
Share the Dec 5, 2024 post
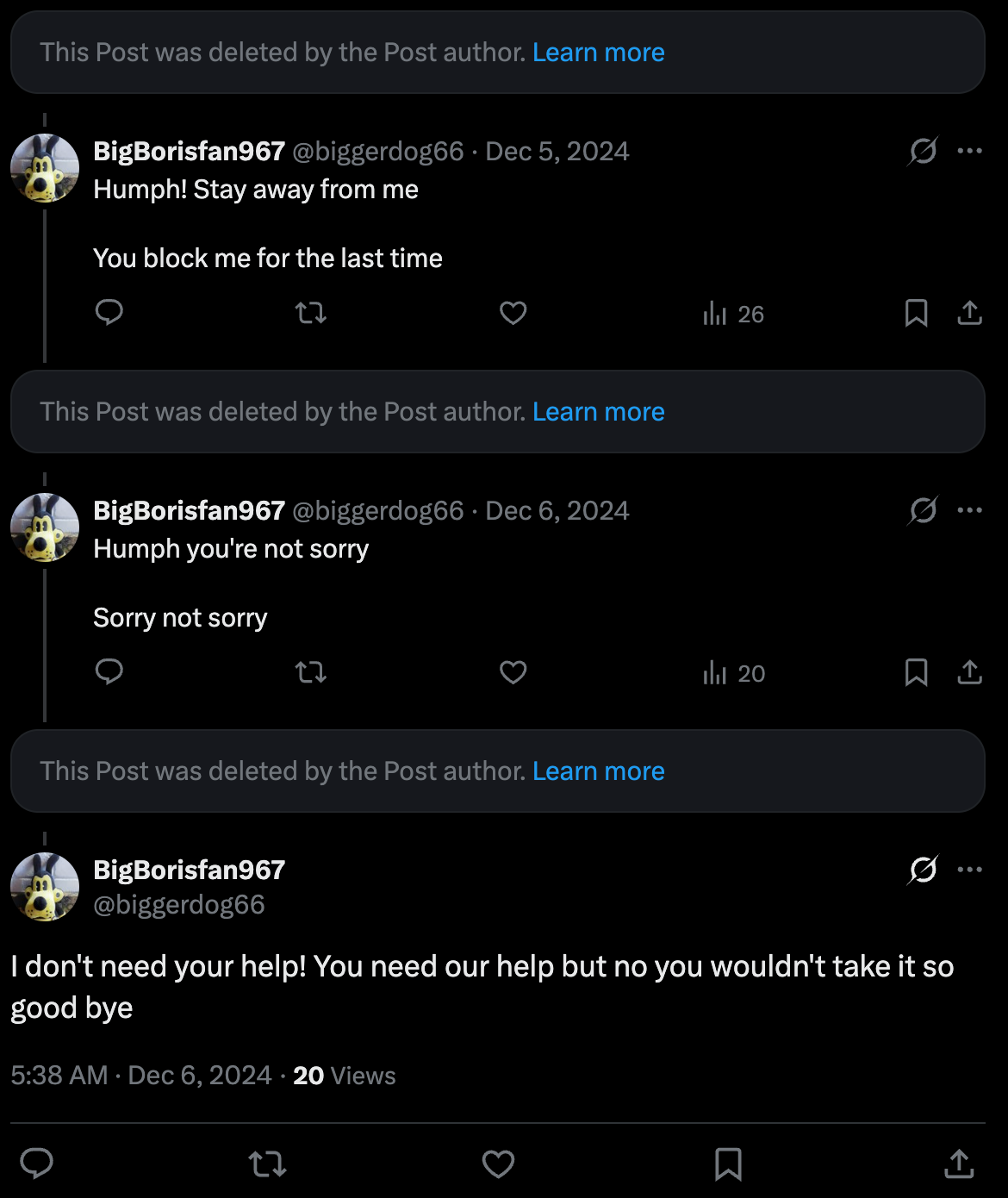(x=970, y=313)
